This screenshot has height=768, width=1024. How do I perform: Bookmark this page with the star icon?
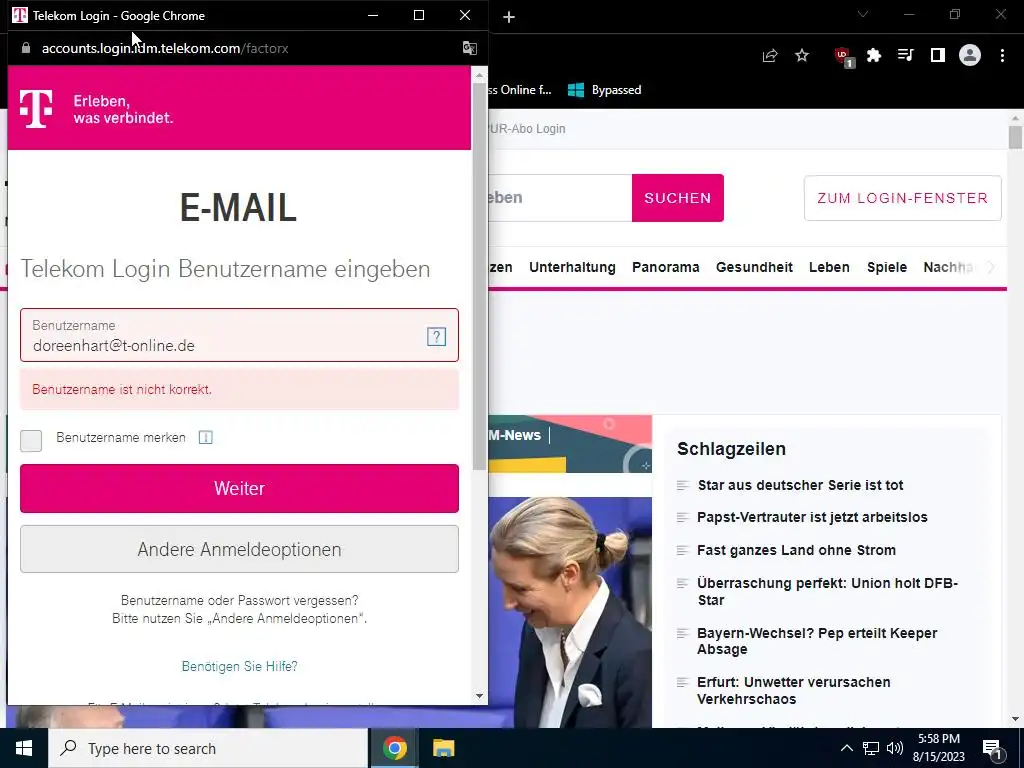point(802,56)
